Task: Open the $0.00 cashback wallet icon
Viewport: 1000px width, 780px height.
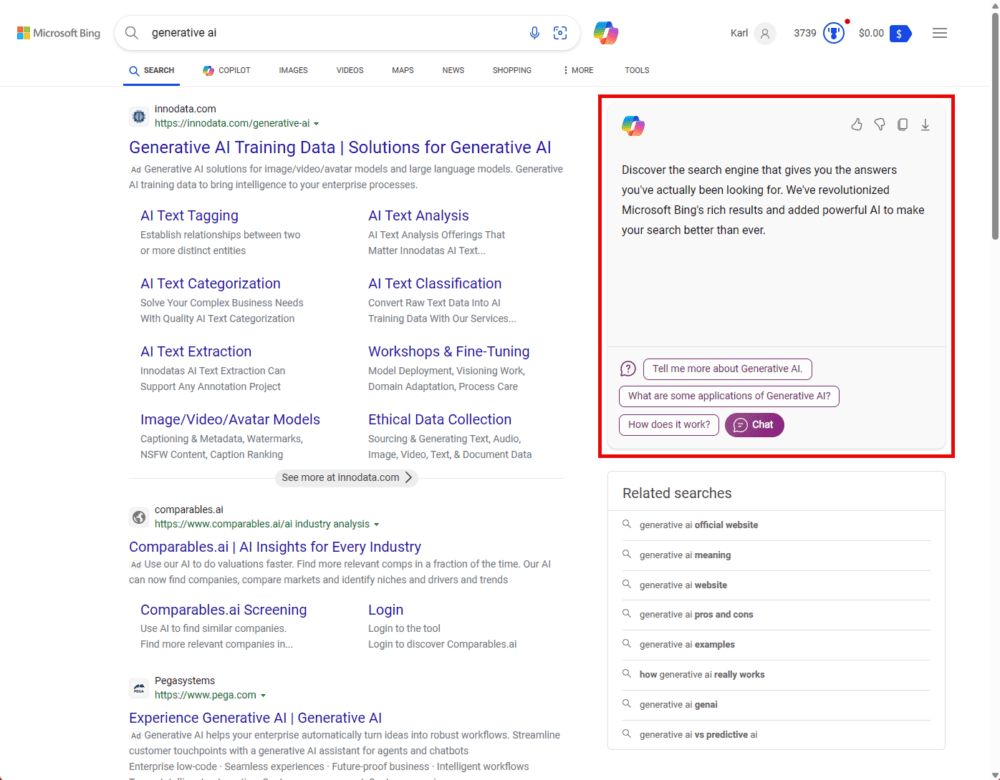Action: click(901, 33)
